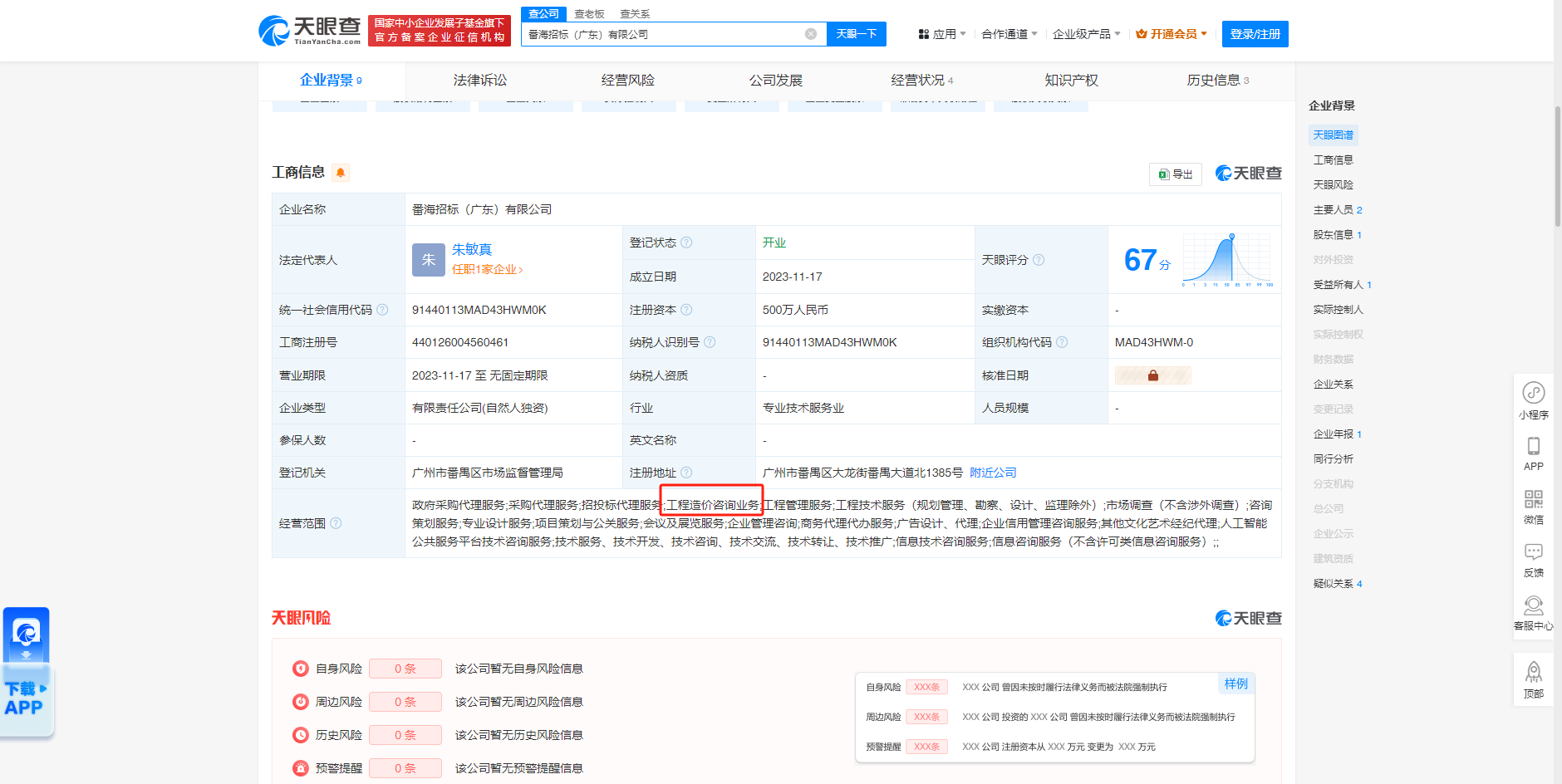1562x784 pixels.
Task: Go to 天眼风险 in side navigation
Action: (x=1333, y=184)
